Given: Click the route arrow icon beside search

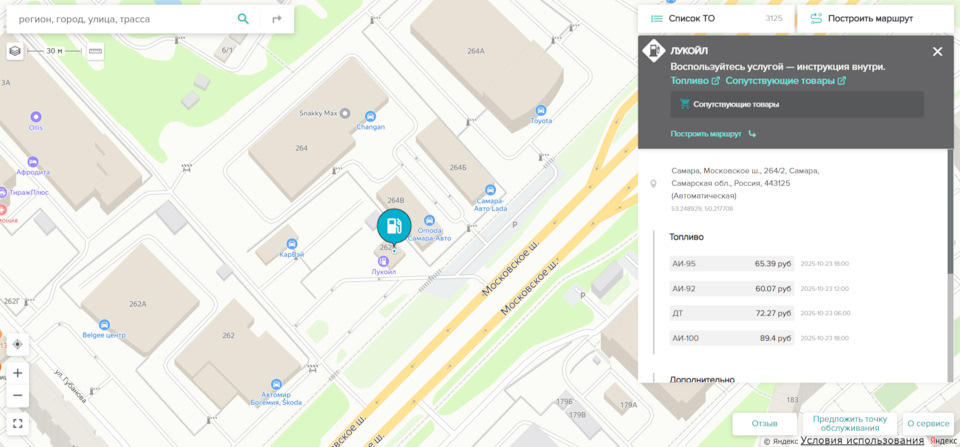Looking at the screenshot, I should (x=277, y=19).
